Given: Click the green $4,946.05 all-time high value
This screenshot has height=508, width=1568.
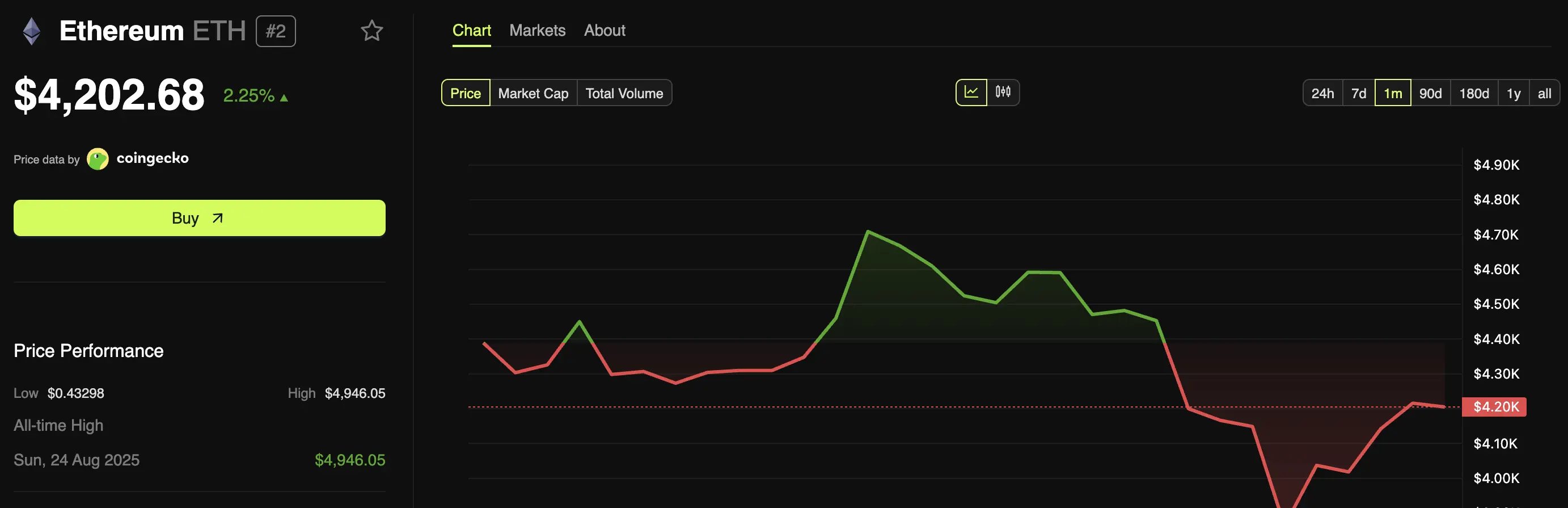Looking at the screenshot, I should 350,460.
